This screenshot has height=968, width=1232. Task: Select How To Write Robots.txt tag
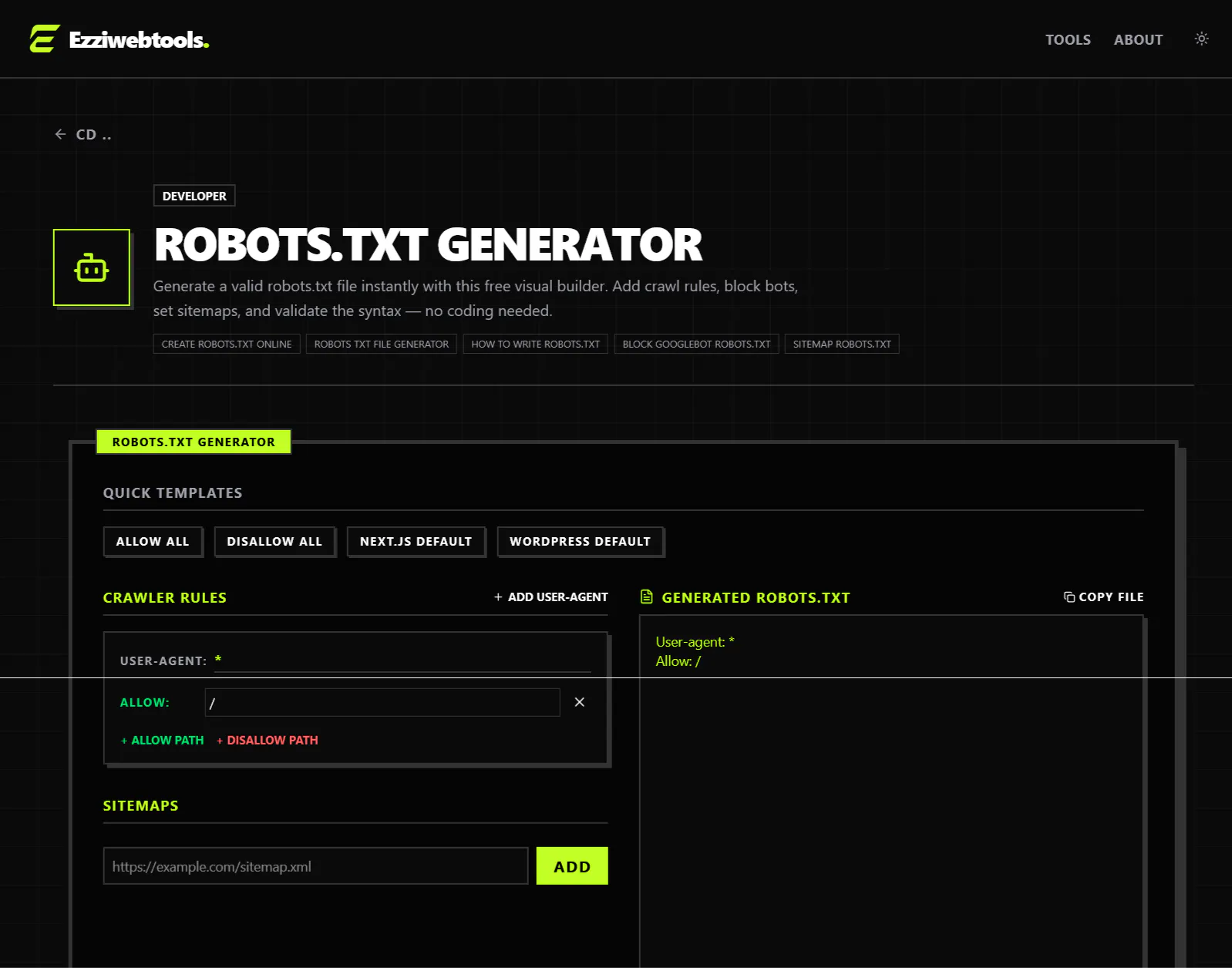(536, 344)
